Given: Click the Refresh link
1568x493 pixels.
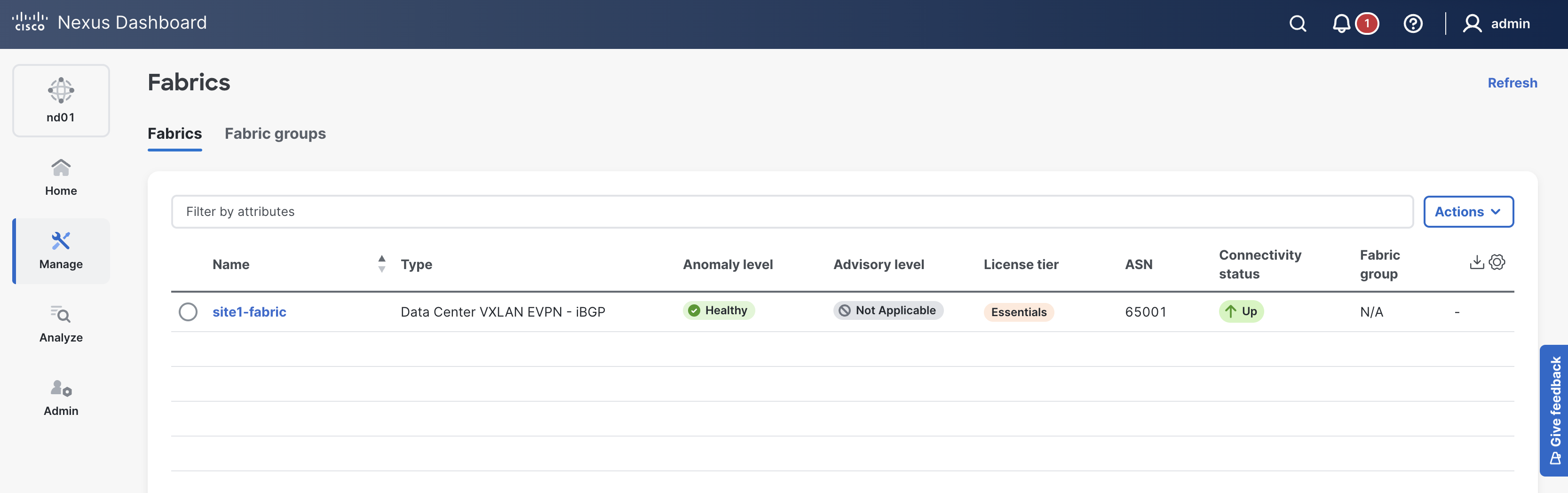Looking at the screenshot, I should click(1512, 83).
